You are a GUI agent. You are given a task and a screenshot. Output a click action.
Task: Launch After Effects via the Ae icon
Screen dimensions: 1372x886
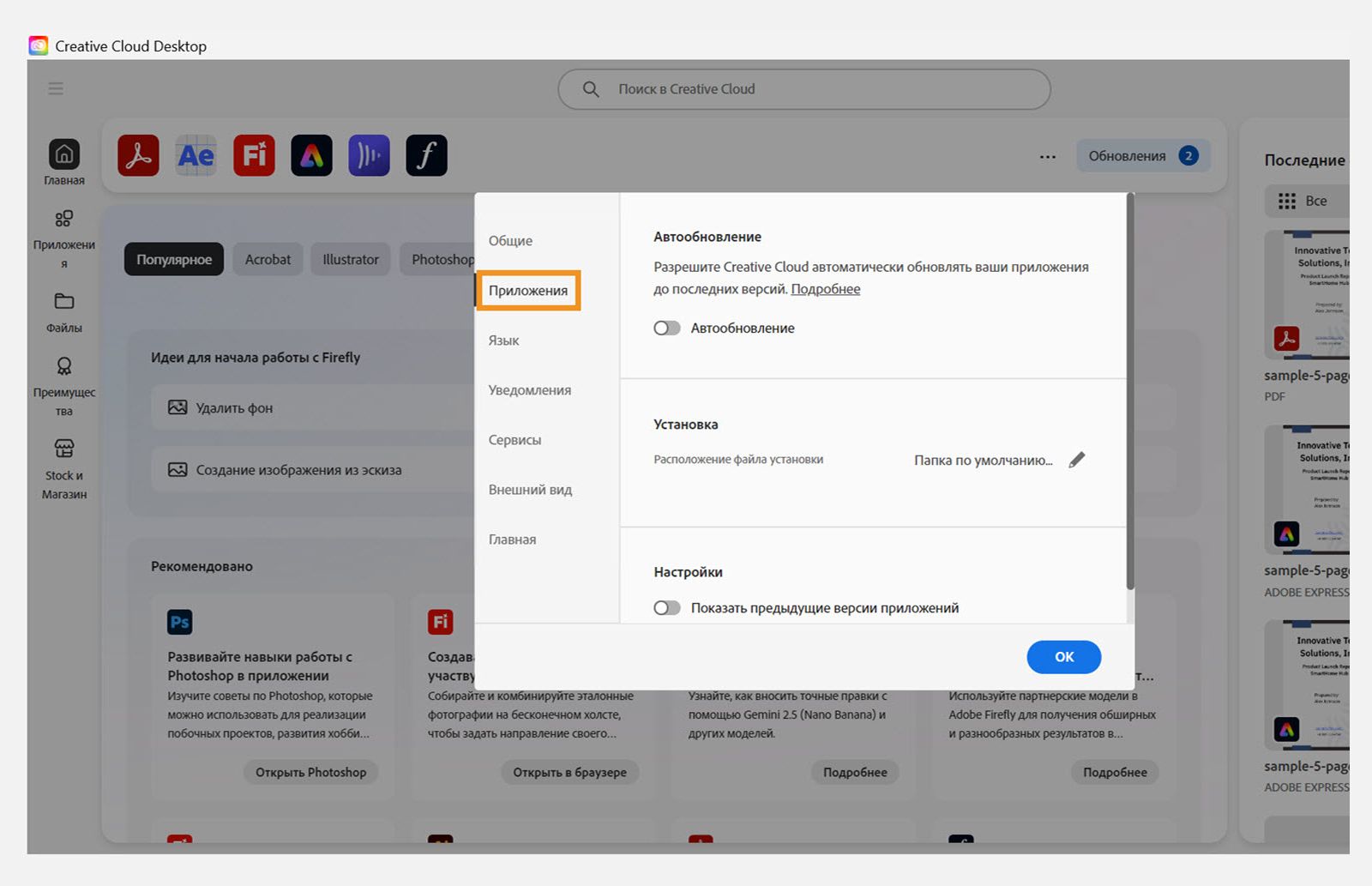tap(196, 155)
